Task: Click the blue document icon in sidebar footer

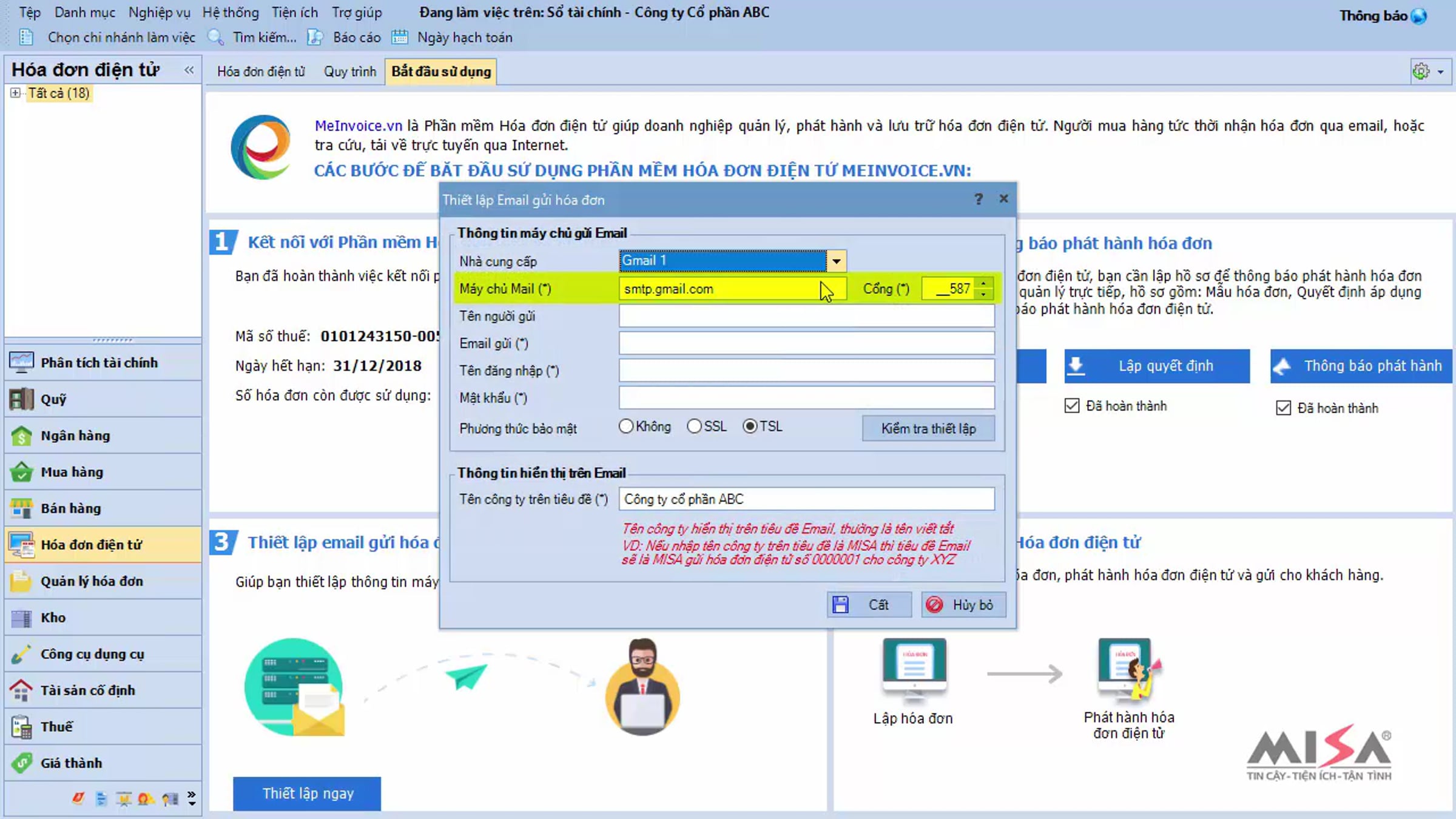Action: [x=101, y=798]
